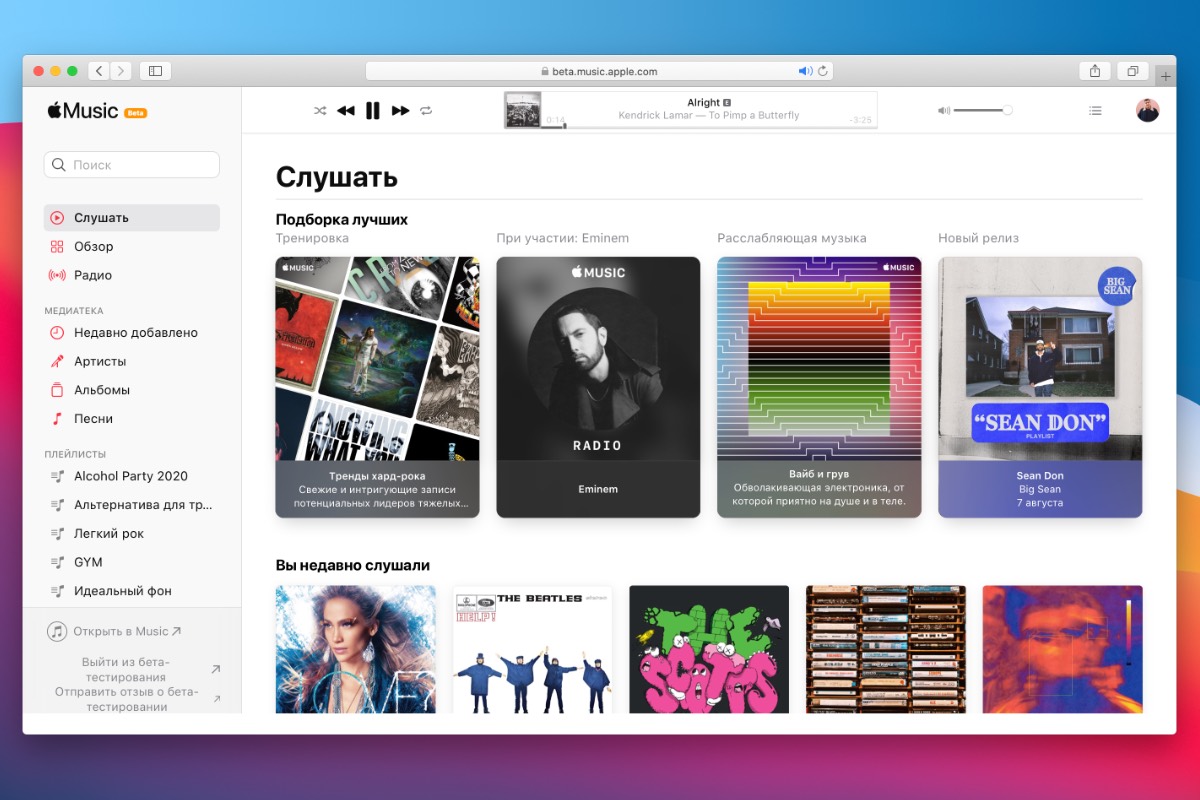
Task: Open the cassette tapes album cover
Action: [886, 649]
